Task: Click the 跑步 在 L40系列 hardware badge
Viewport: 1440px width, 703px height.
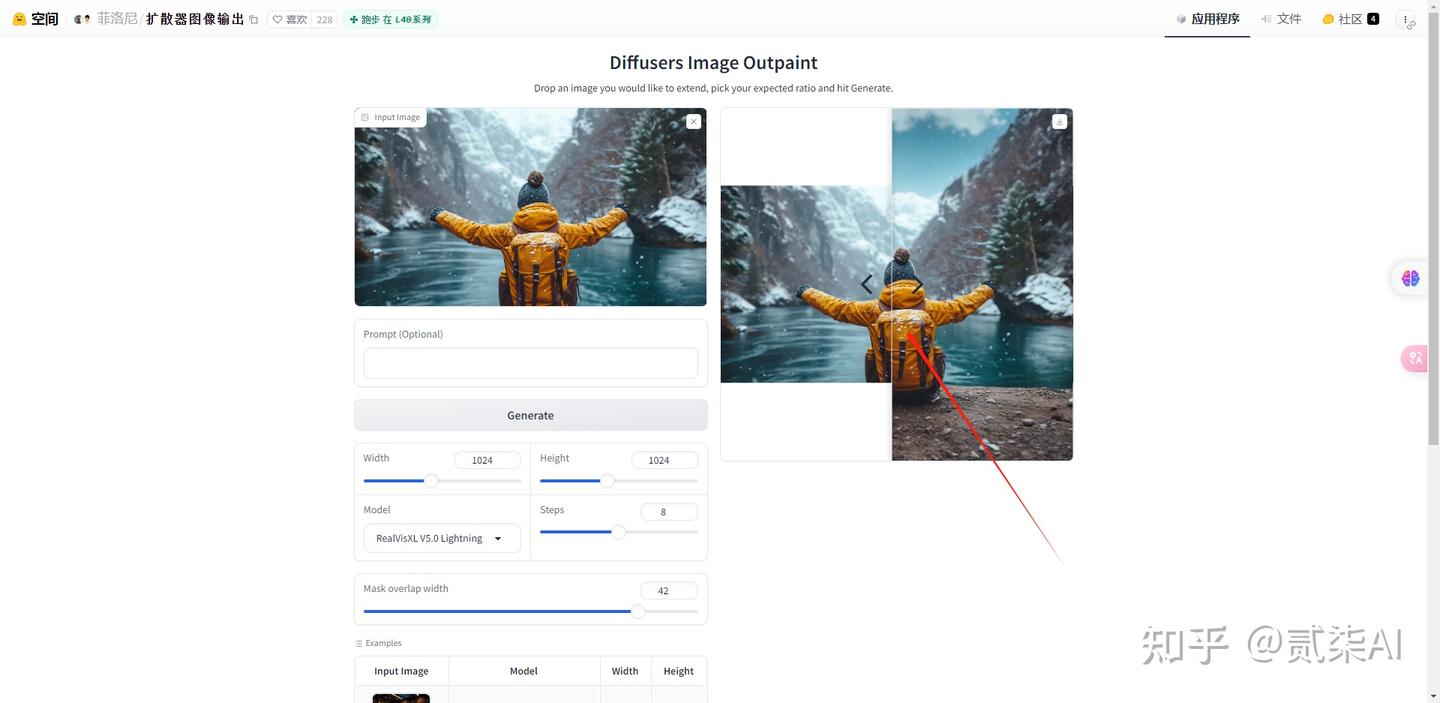Action: point(389,19)
